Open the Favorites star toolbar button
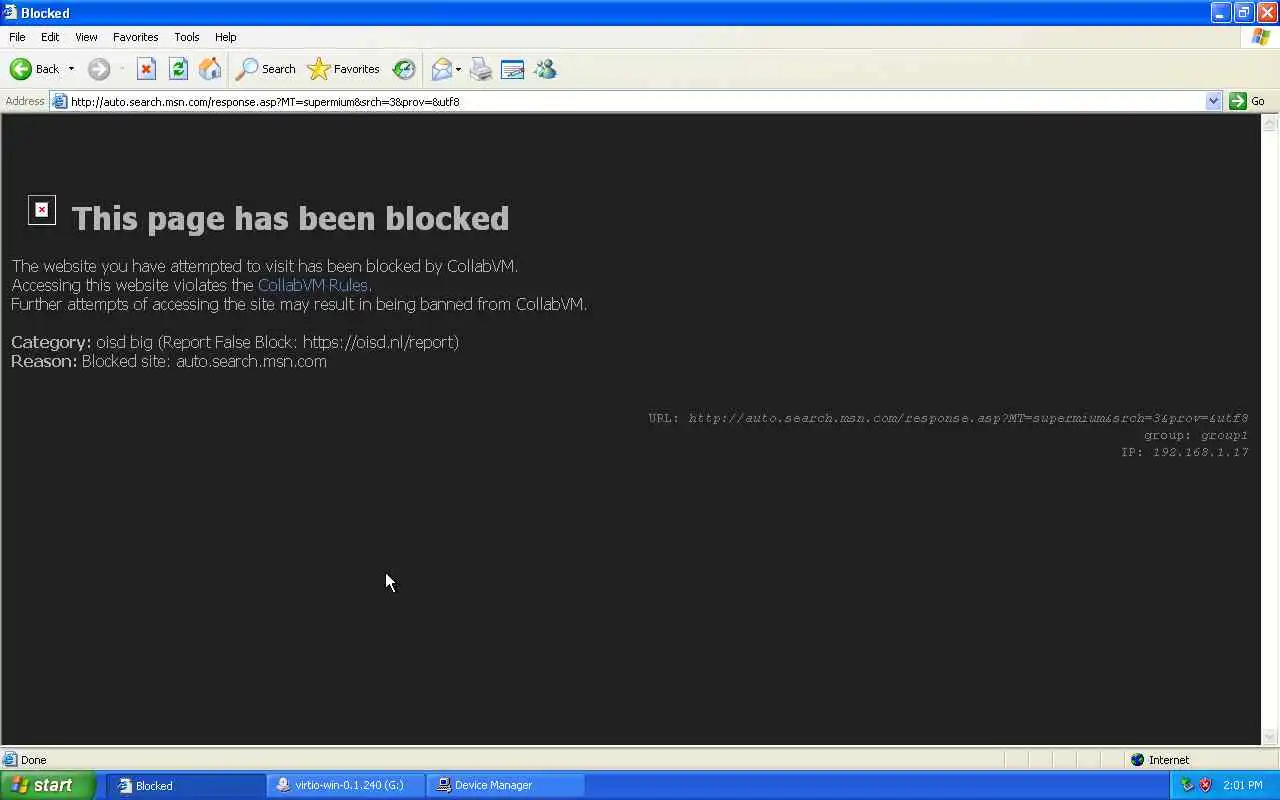 (x=344, y=69)
